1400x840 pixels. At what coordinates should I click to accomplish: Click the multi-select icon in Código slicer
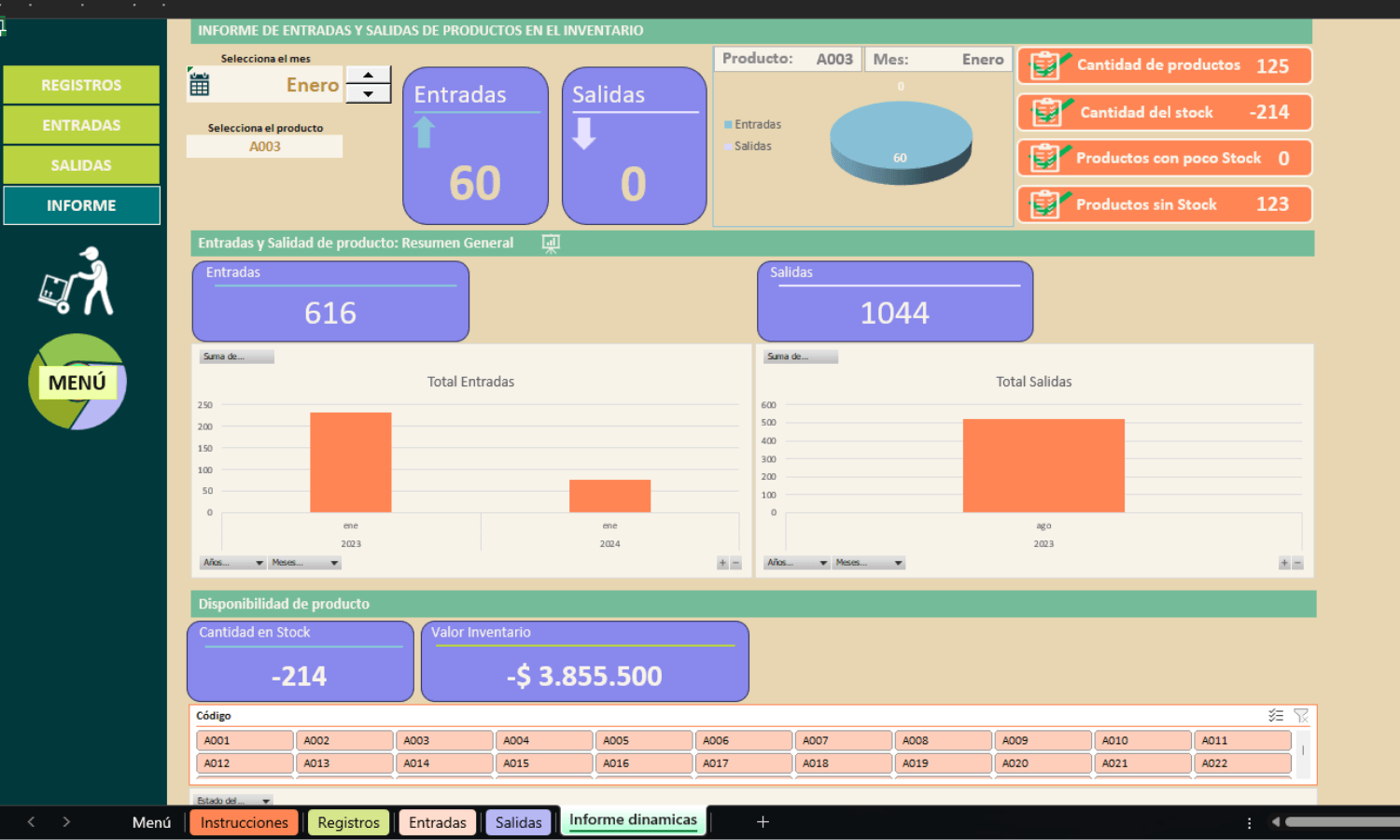1276,716
